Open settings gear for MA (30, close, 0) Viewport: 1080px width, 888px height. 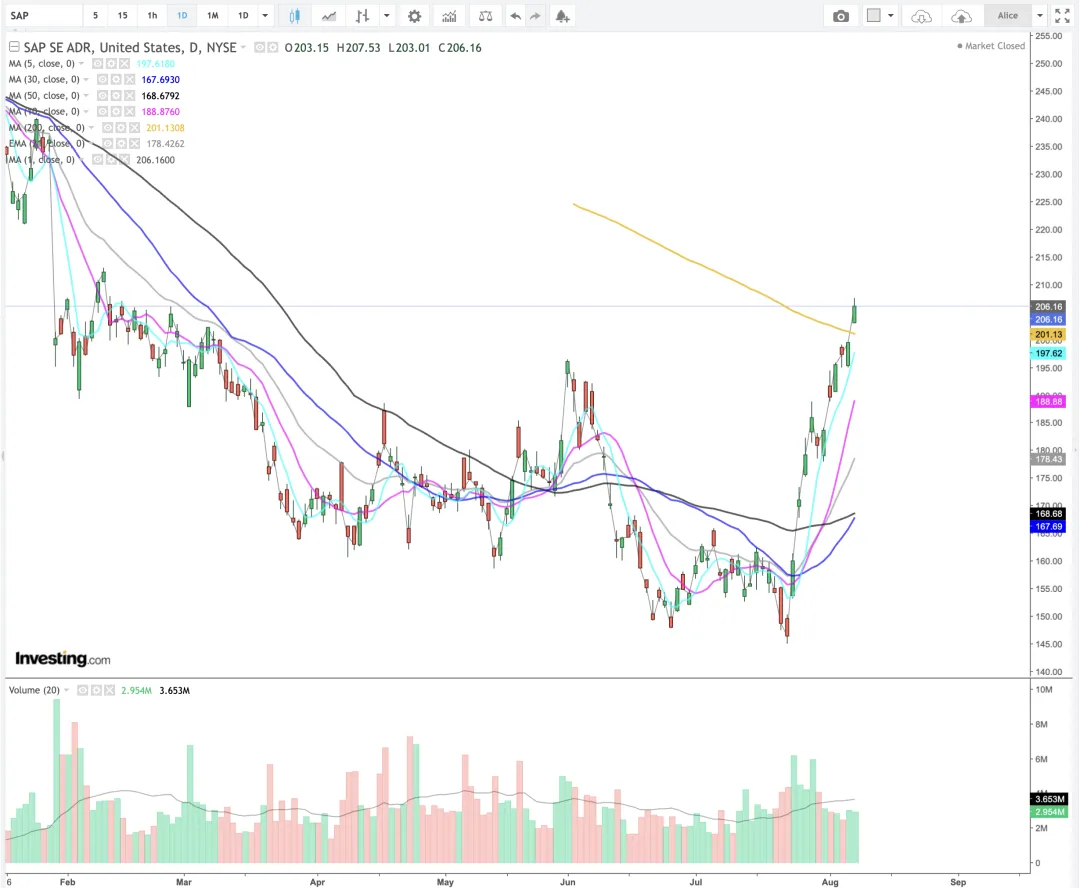pyautogui.click(x=116, y=79)
